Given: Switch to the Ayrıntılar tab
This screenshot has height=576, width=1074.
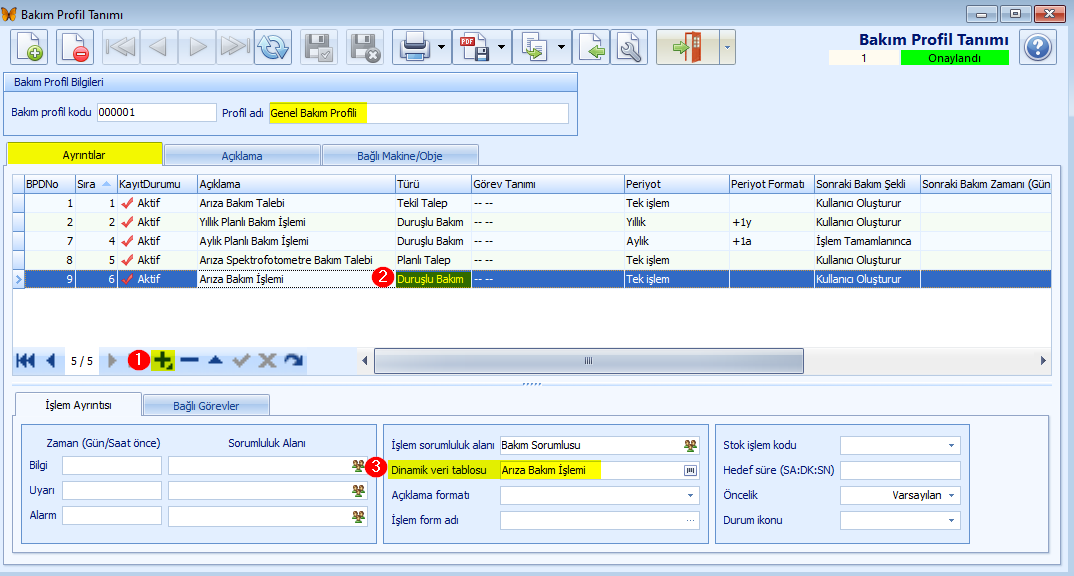Looking at the screenshot, I should pos(84,155).
